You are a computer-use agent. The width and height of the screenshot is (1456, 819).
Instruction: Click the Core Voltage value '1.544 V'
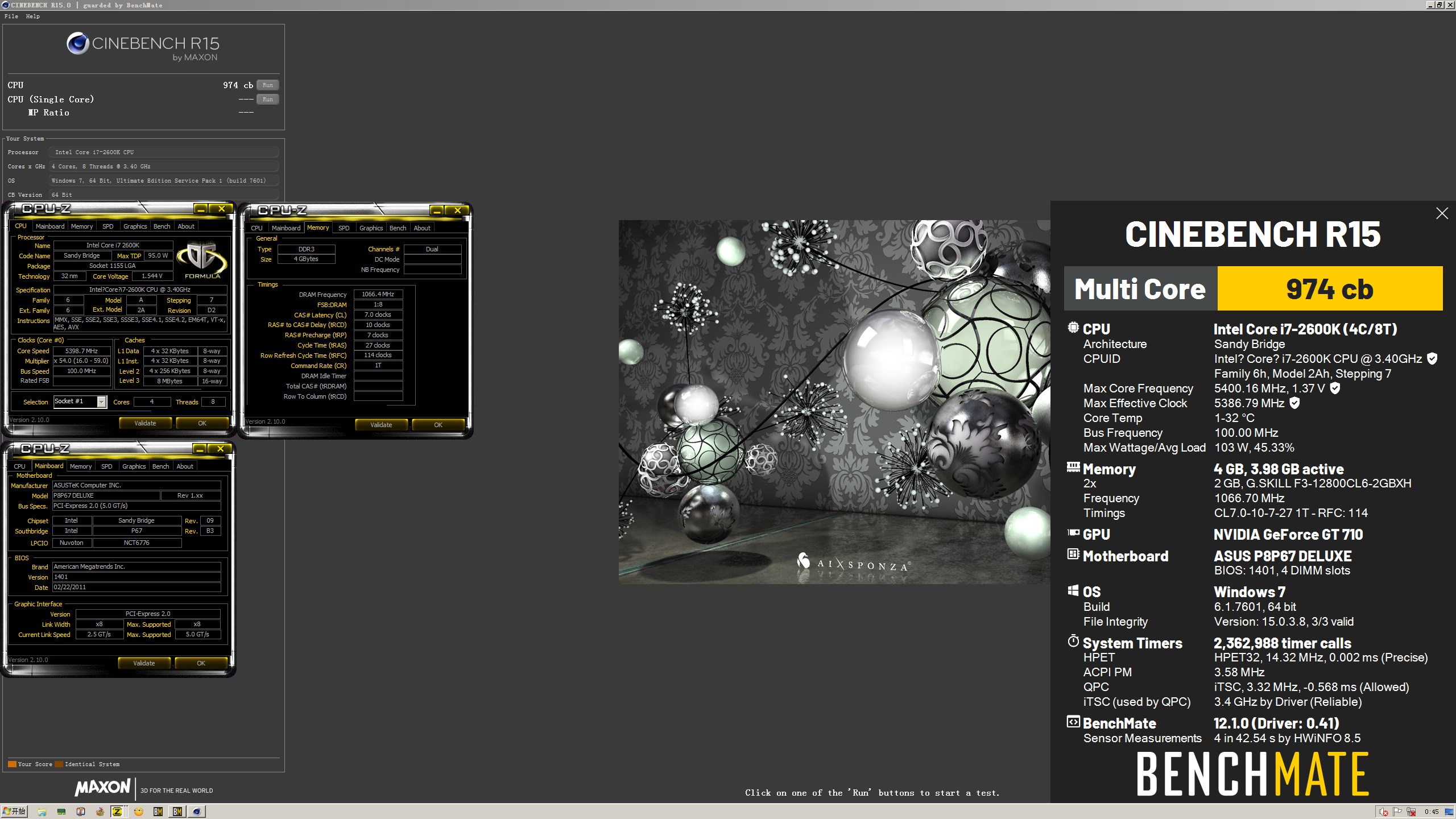point(152,276)
